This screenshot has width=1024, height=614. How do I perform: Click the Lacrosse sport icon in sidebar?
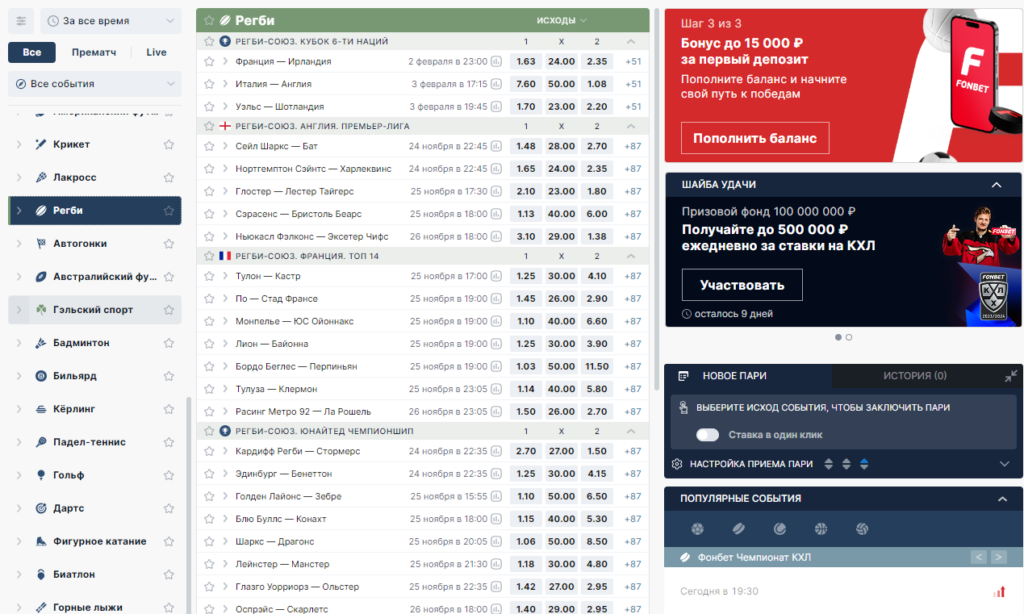pos(40,178)
